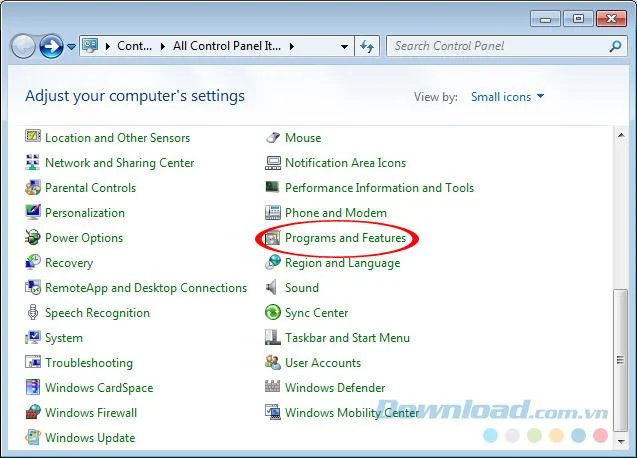
Task: Click the Sound speaker icon
Action: 271,287
